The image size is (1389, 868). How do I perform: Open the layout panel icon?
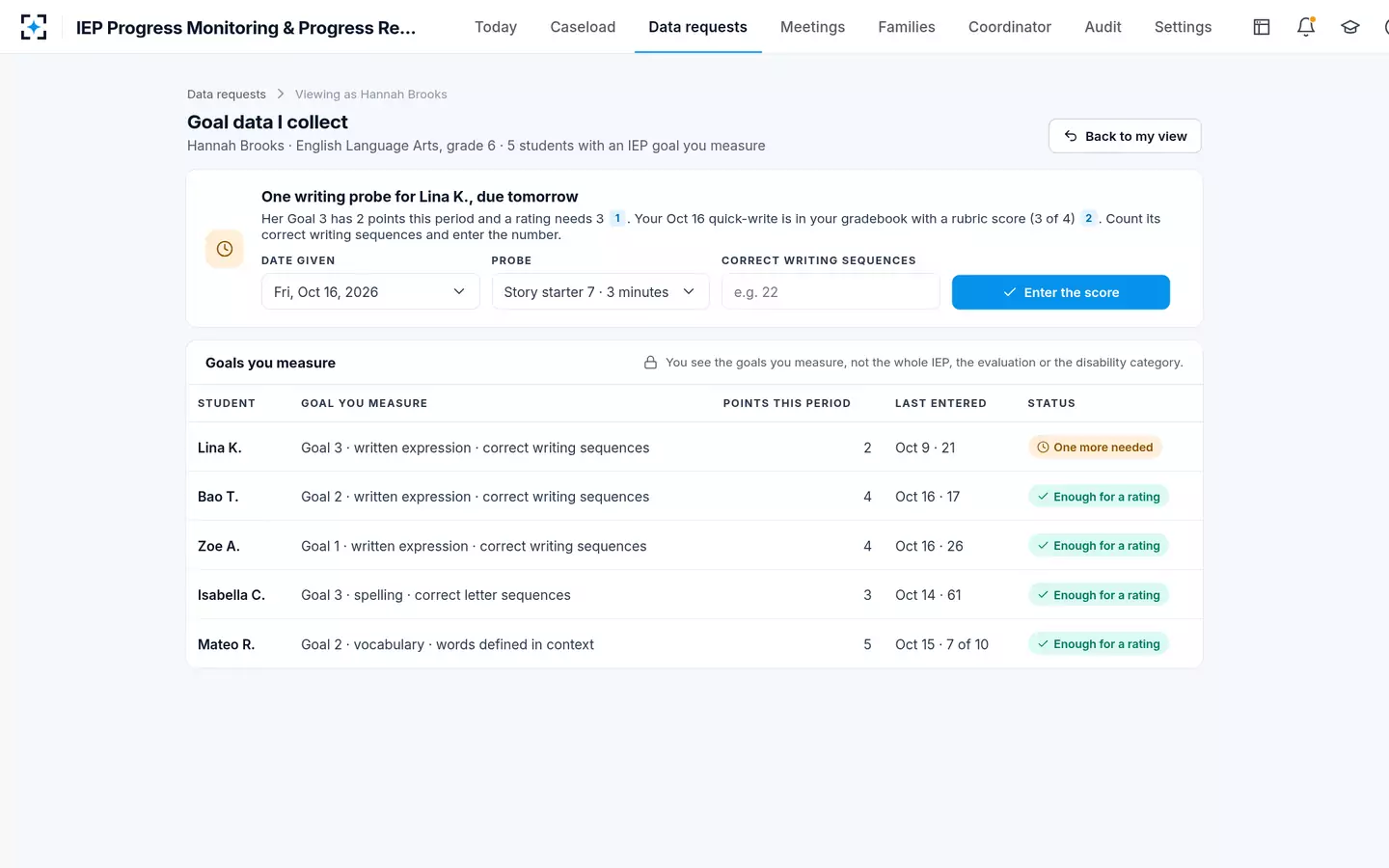pos(1262,27)
